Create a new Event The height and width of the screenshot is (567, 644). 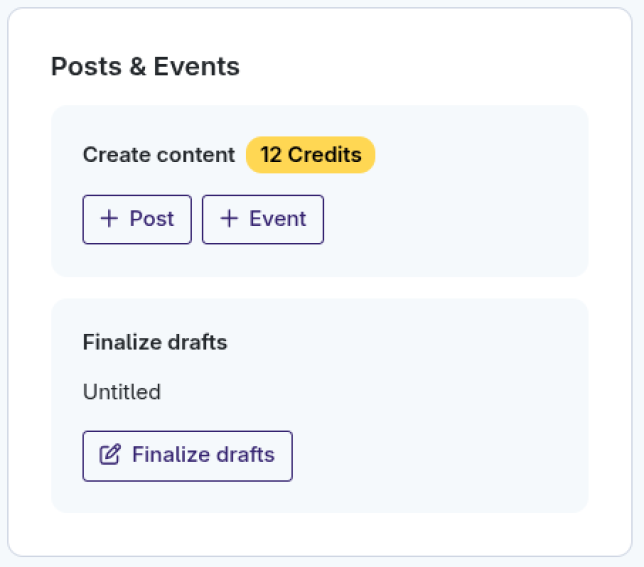pyautogui.click(x=263, y=219)
